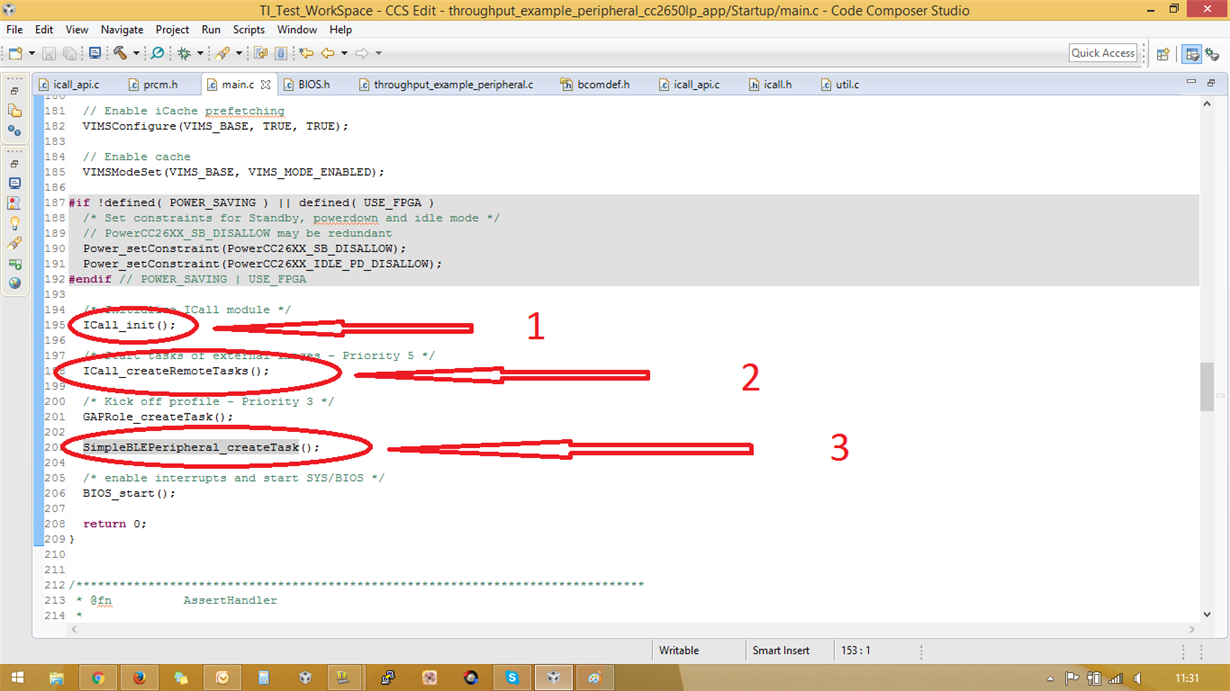Open the New wizard dropdown arrow
This screenshot has height=691, width=1230.
click(x=31, y=53)
